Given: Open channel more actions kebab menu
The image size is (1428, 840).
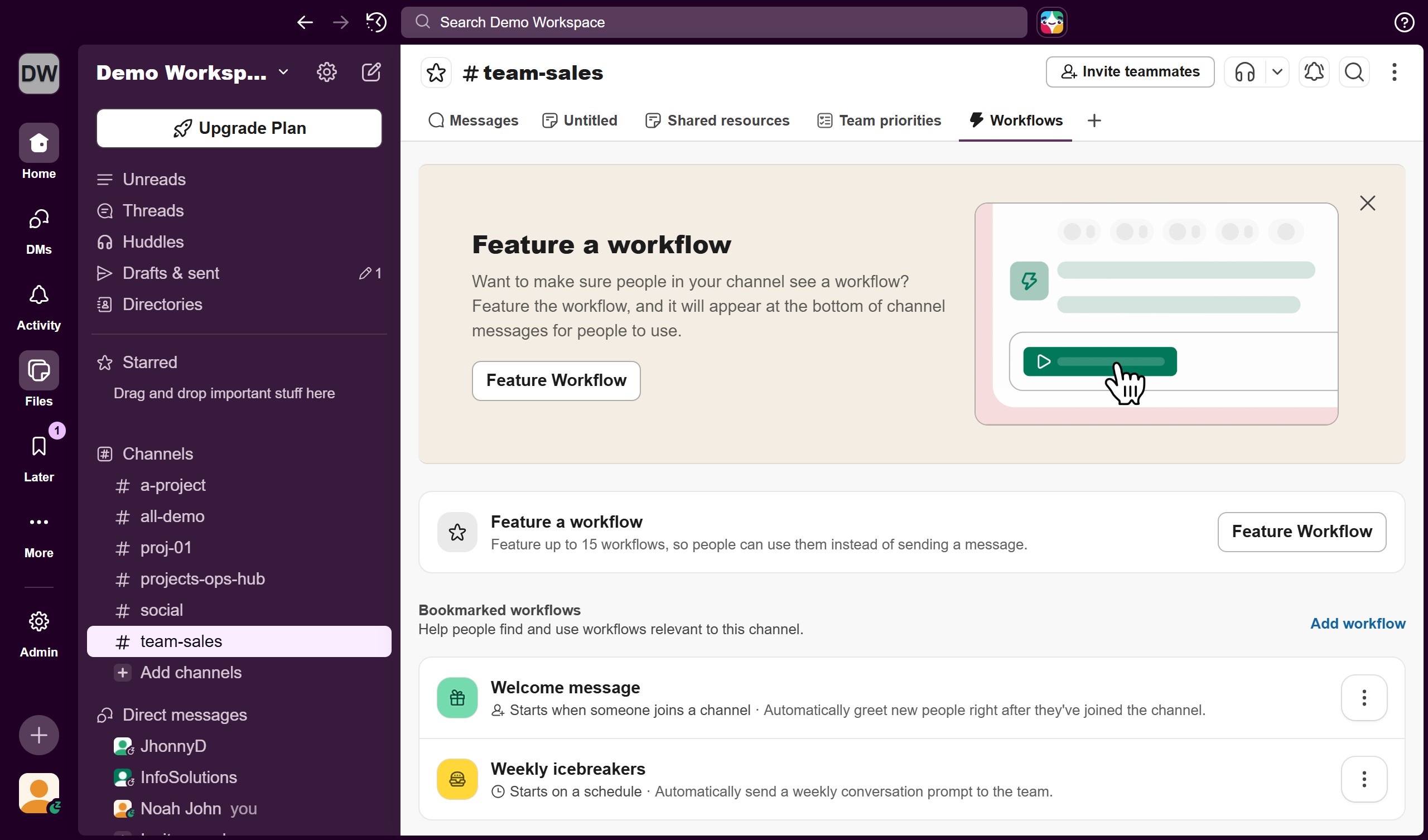Looking at the screenshot, I should (1394, 72).
